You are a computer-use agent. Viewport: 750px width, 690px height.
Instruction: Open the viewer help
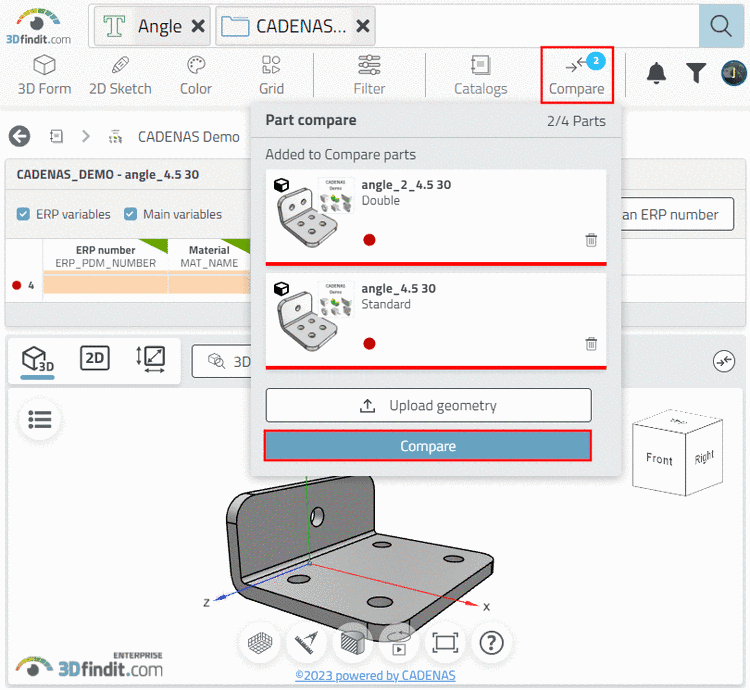[491, 643]
